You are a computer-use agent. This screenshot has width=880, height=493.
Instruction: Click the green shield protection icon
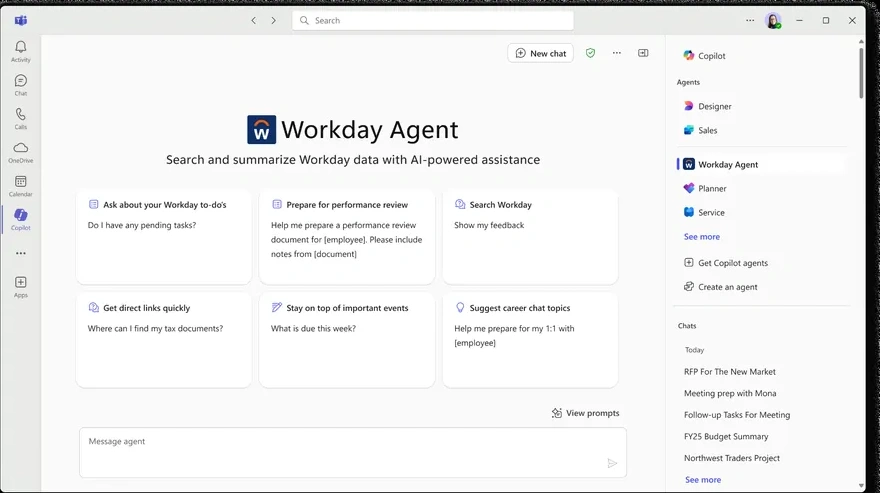(x=590, y=53)
